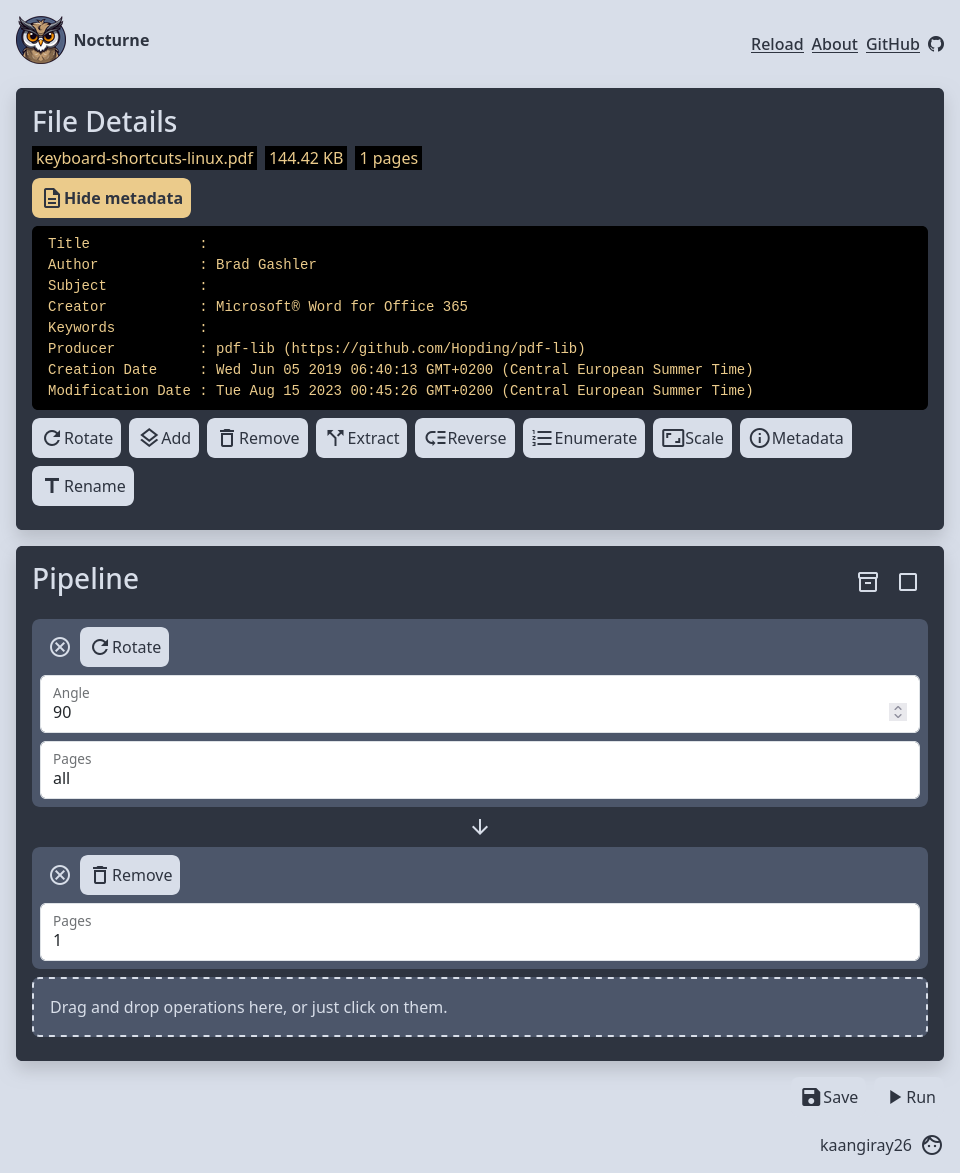Click the File Details heading
This screenshot has width=960, height=1173.
(x=105, y=121)
